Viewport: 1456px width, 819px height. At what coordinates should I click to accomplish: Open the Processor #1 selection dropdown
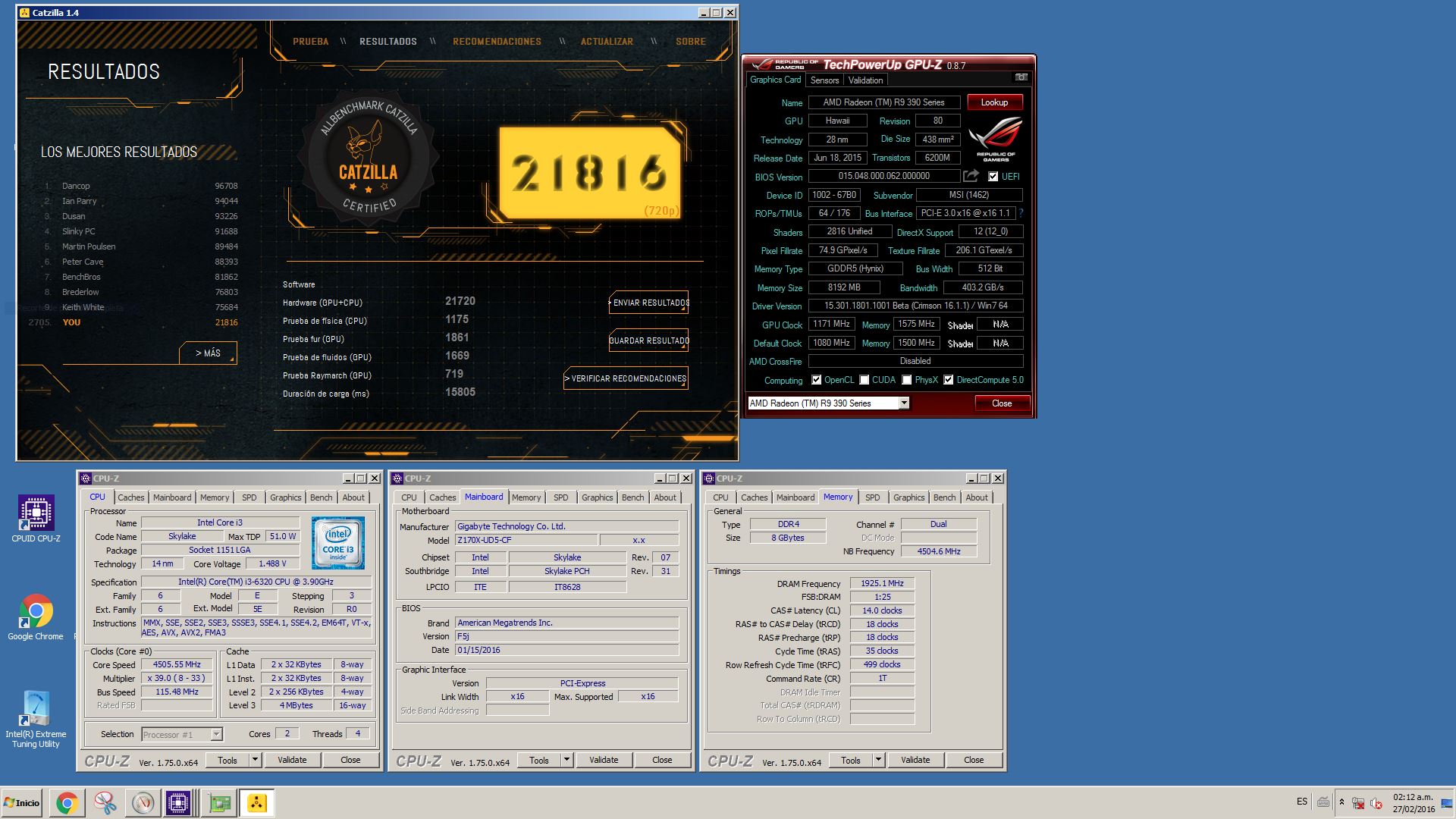pyautogui.click(x=216, y=734)
